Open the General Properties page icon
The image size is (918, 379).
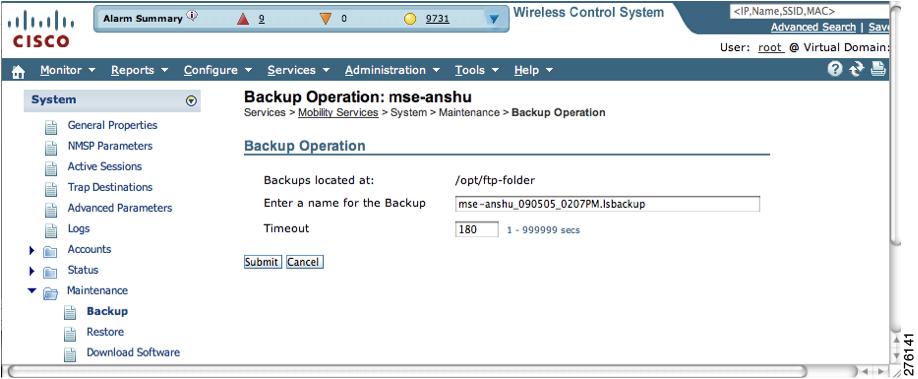(x=52, y=127)
